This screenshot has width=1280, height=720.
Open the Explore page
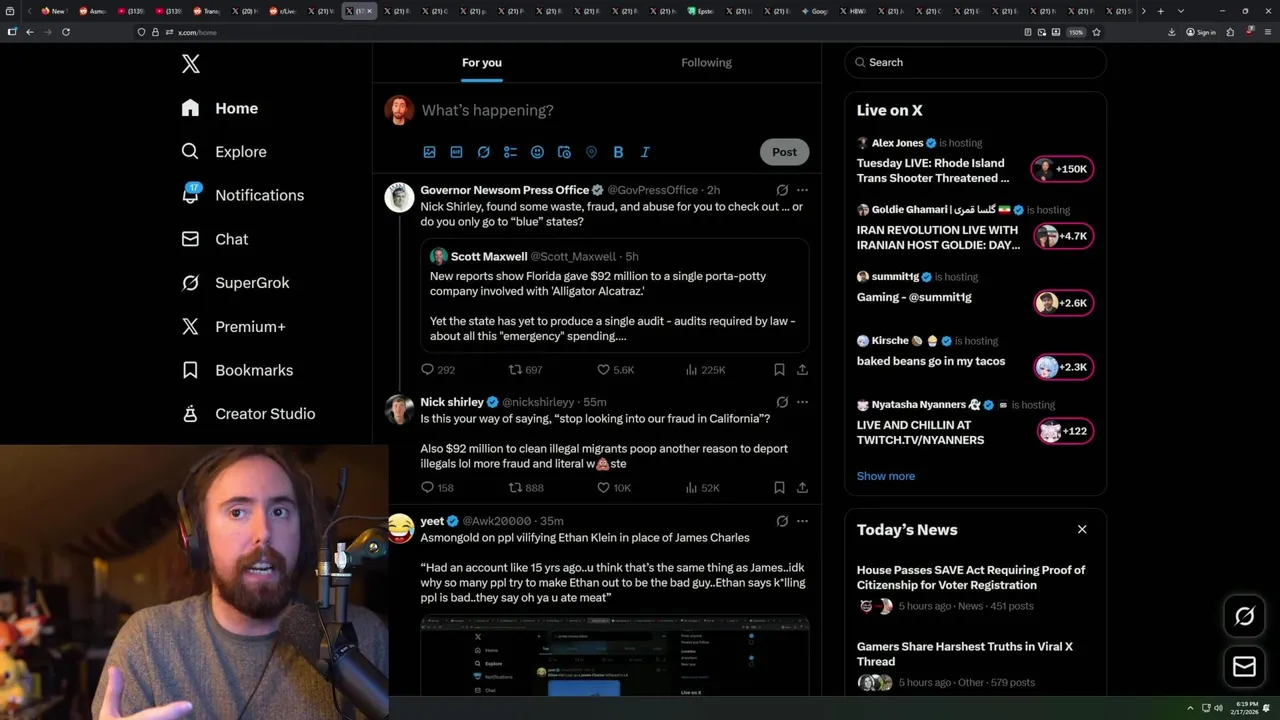coord(224,152)
